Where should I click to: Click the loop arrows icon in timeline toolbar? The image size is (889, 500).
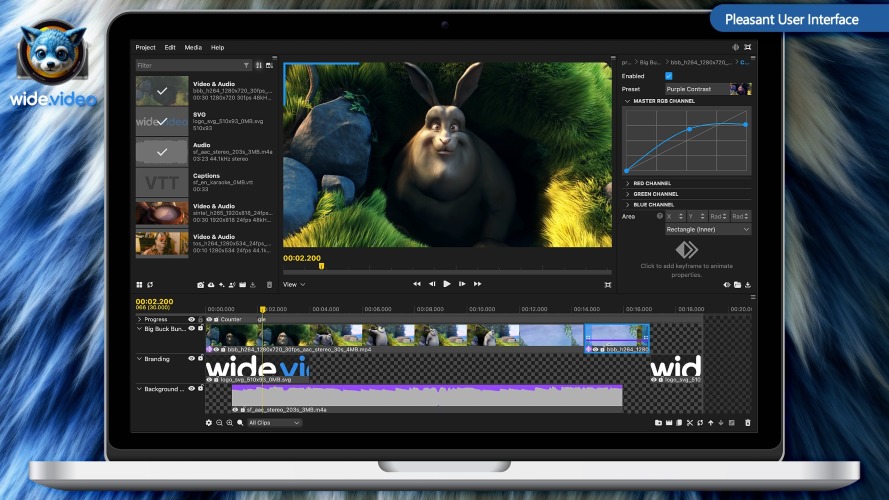coord(700,422)
